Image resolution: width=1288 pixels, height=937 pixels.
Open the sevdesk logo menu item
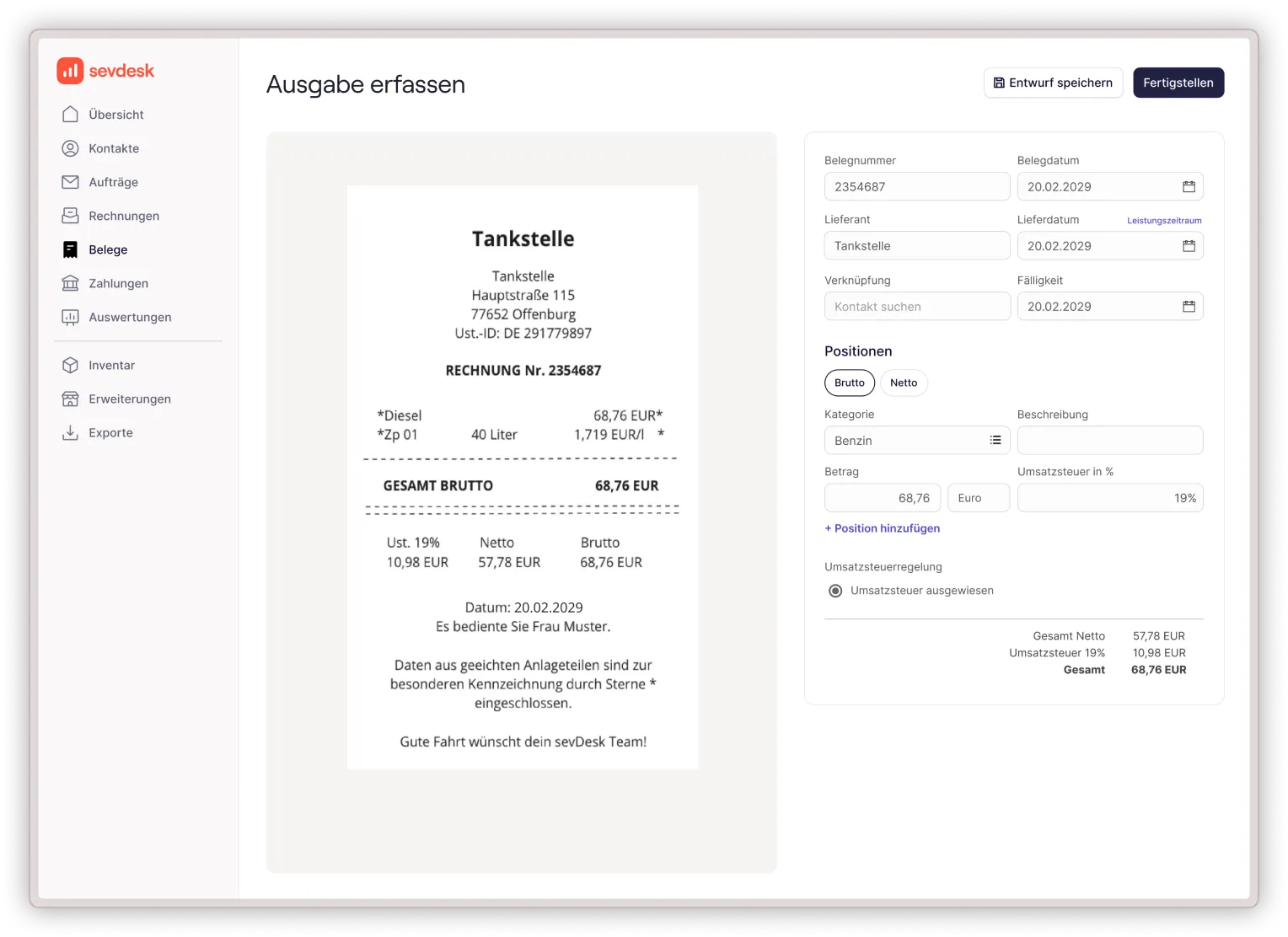tap(106, 71)
